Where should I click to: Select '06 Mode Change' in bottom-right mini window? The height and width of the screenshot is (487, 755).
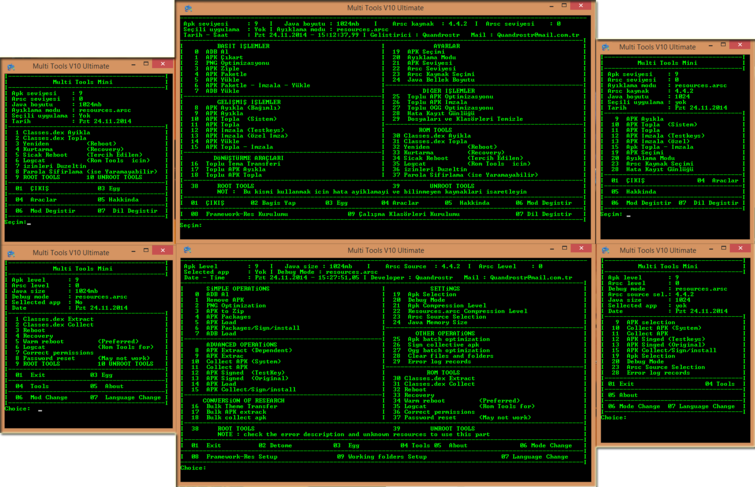634,407
